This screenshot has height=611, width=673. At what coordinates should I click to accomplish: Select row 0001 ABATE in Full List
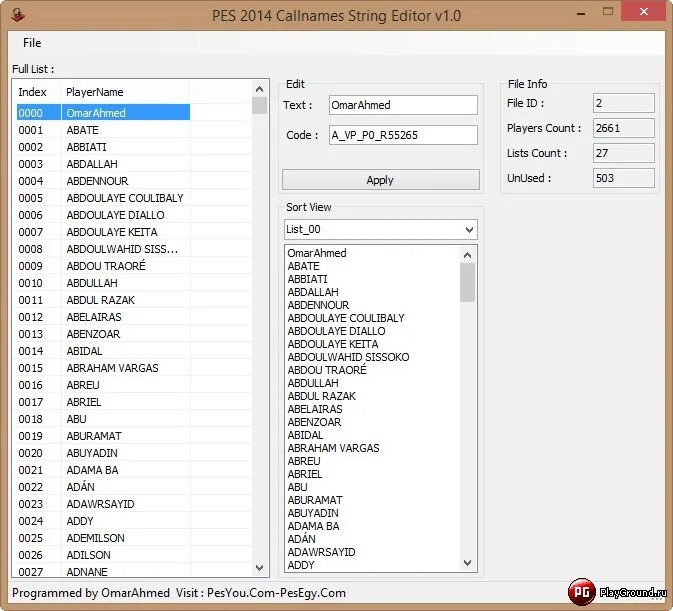pos(103,130)
